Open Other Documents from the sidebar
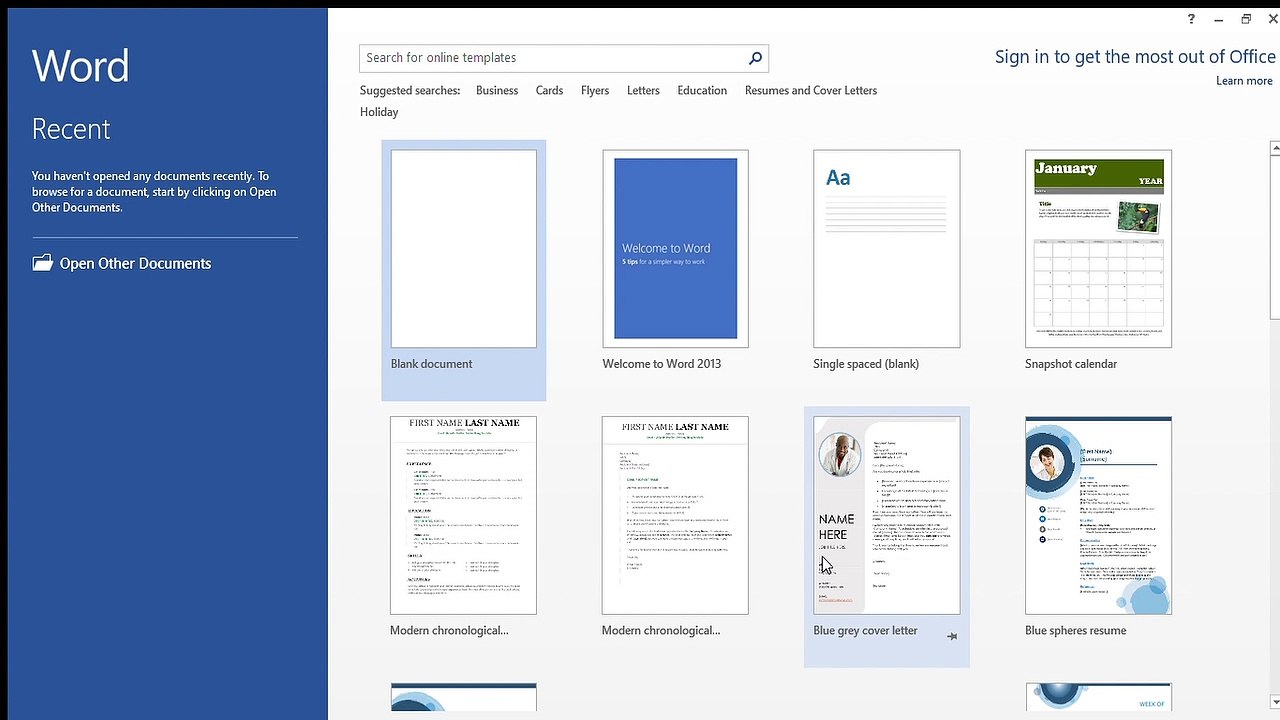The image size is (1280, 720). tap(135, 263)
